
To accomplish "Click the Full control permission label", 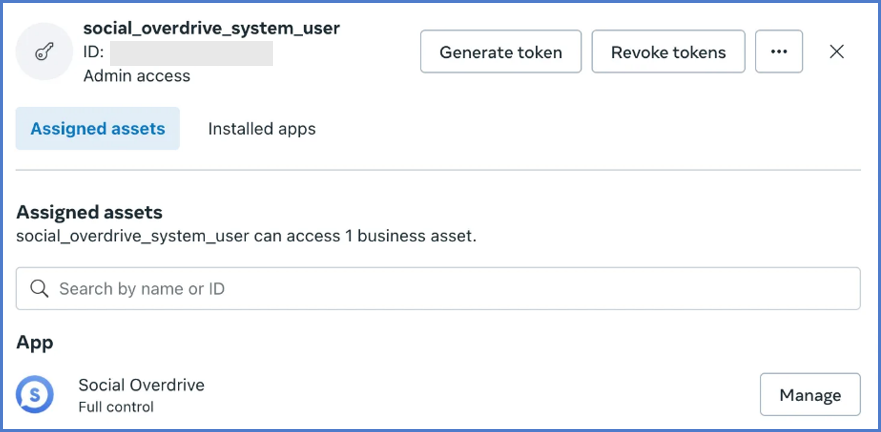I will pyautogui.click(x=116, y=407).
